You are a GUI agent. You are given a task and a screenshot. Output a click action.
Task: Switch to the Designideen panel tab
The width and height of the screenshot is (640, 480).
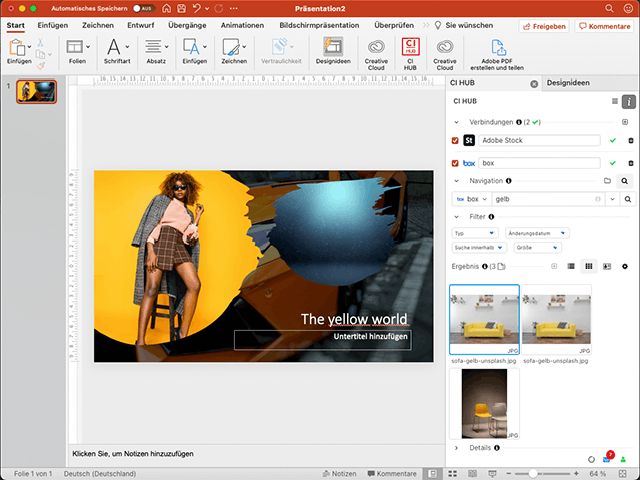coord(568,84)
